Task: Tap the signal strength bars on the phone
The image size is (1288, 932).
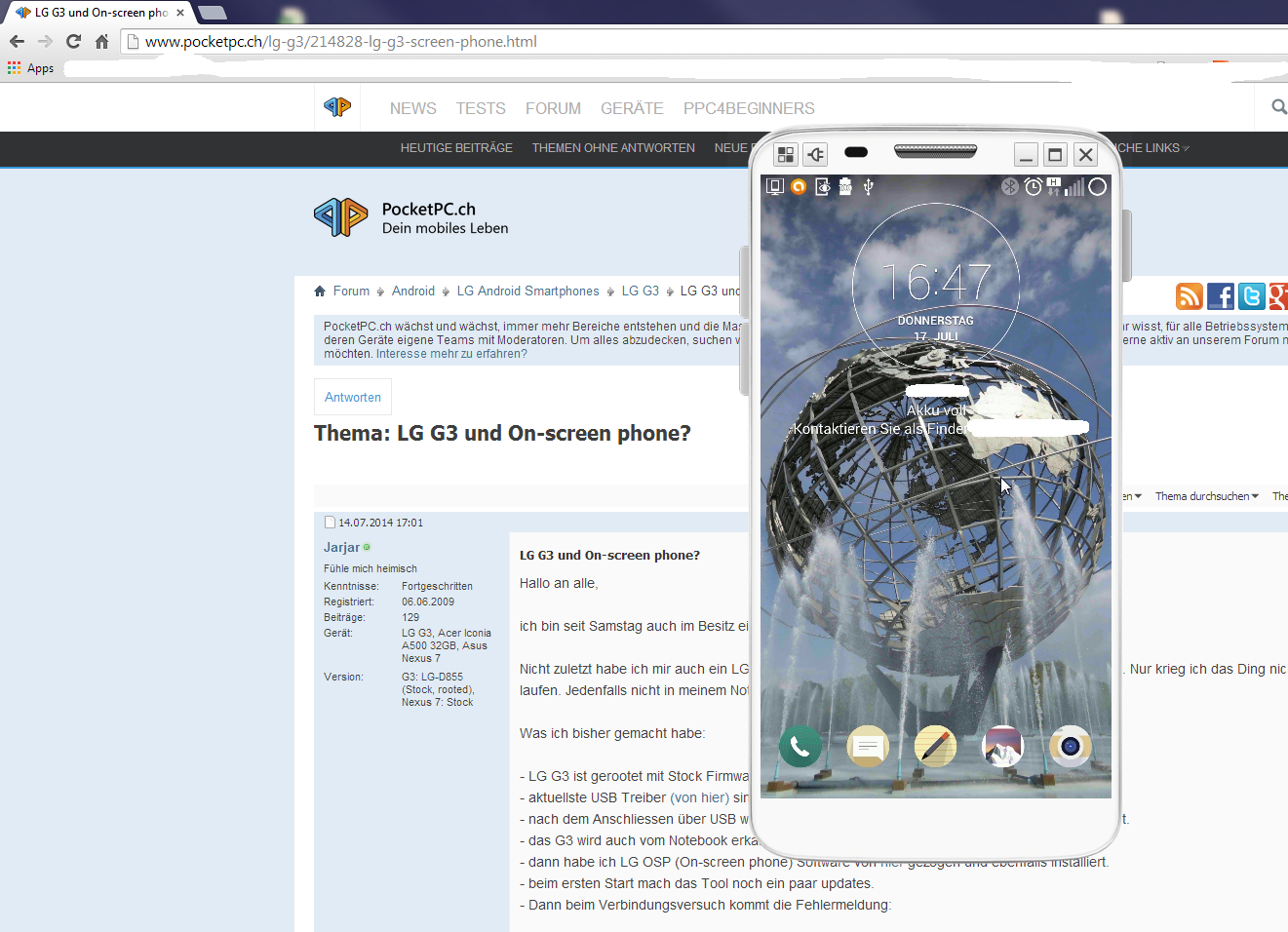Action: pyautogui.click(x=1074, y=186)
